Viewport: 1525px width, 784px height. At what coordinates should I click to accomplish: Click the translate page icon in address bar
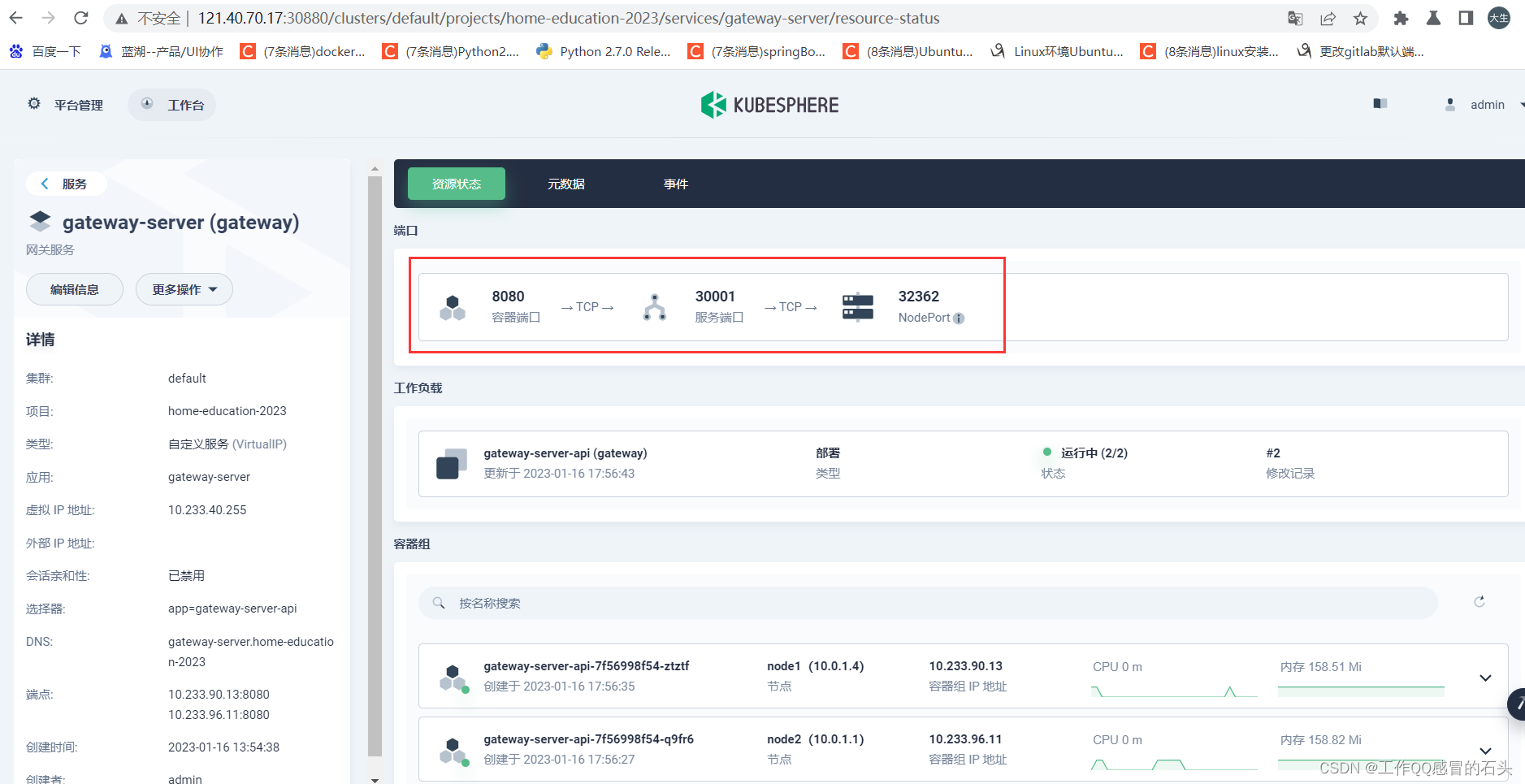(1295, 18)
